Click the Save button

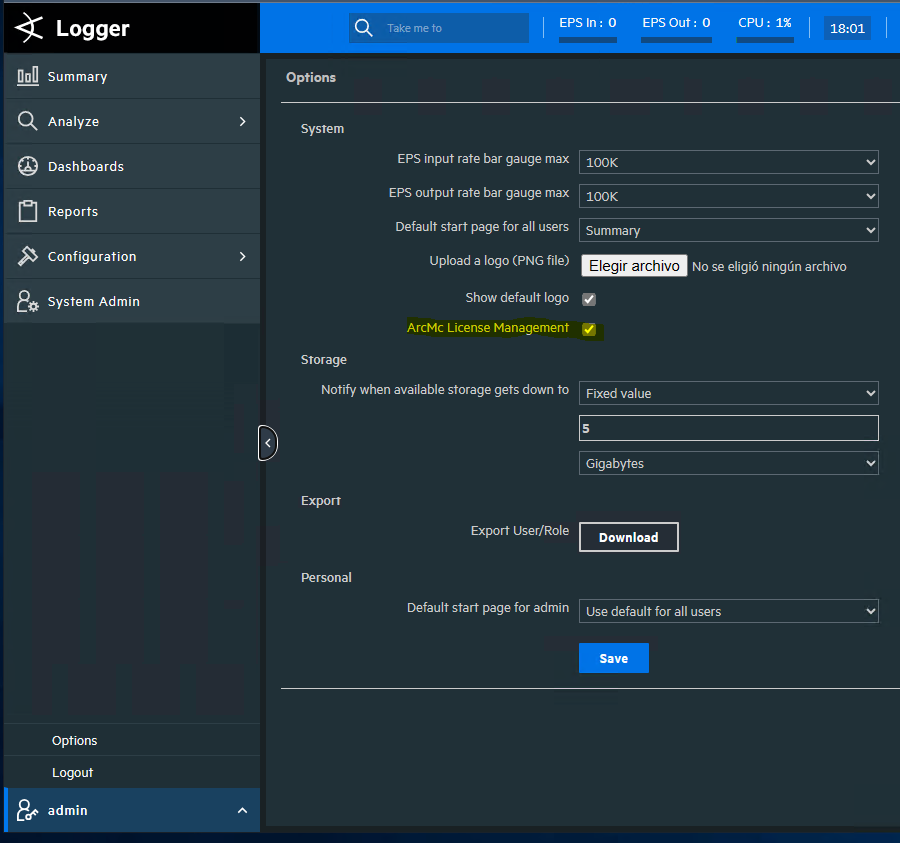pos(613,658)
